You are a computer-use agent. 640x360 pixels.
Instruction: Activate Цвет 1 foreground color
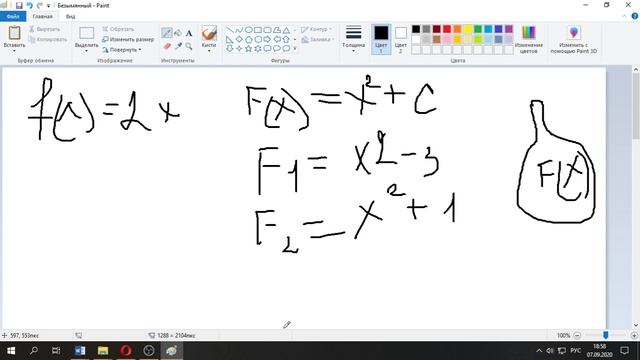coord(381,39)
